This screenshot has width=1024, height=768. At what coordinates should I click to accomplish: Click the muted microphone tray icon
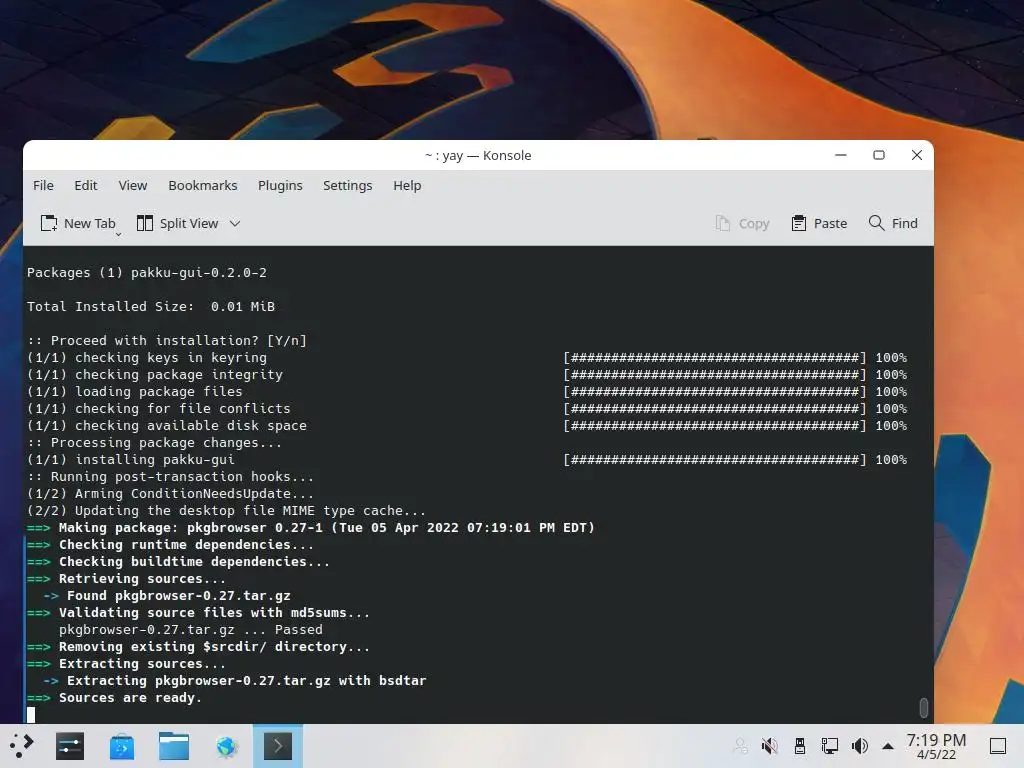click(x=769, y=746)
